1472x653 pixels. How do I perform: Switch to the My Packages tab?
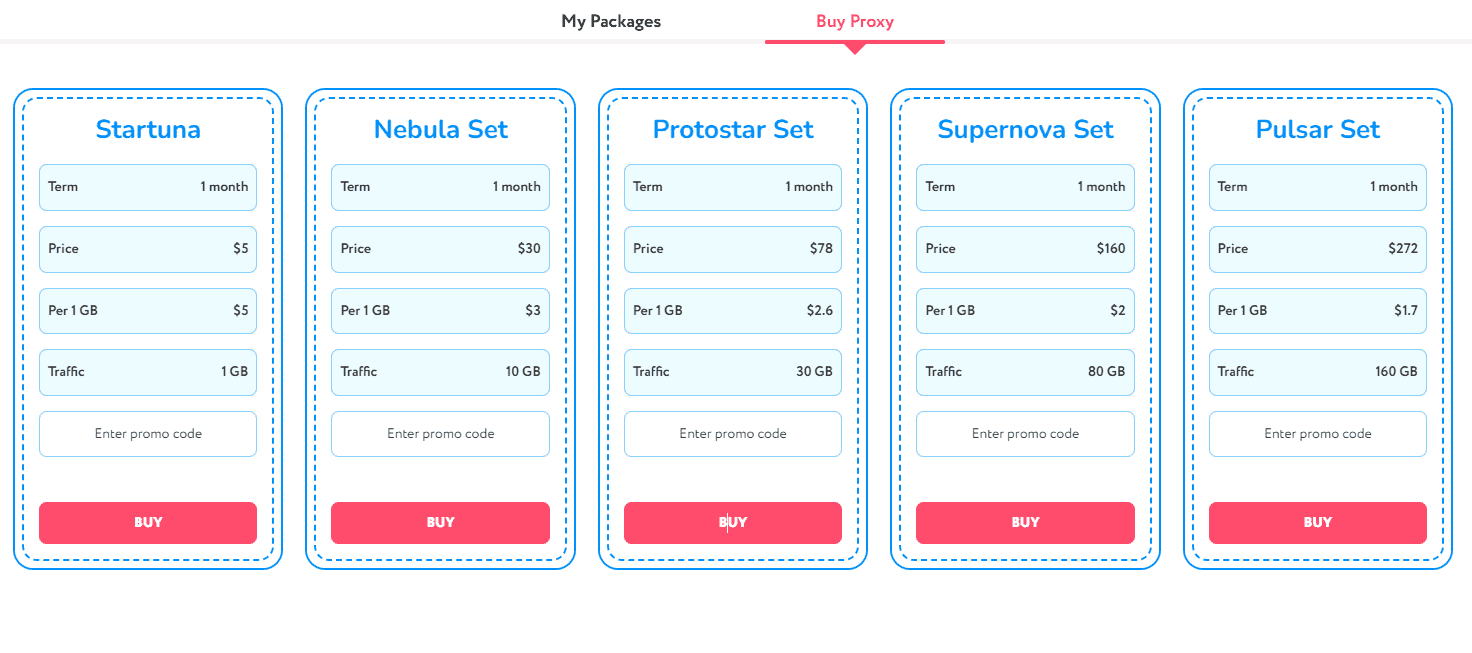(x=610, y=20)
